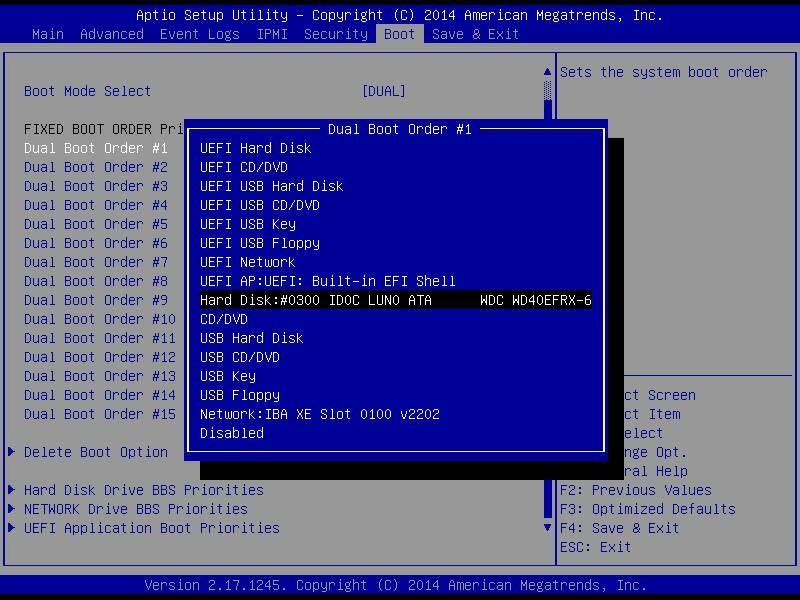Select Dual Boot Order #1 row
The height and width of the screenshot is (600, 800).
tap(96, 148)
